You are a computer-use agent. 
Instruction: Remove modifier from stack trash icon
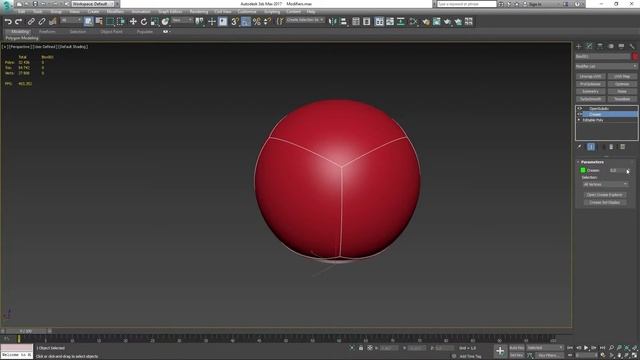(x=611, y=147)
